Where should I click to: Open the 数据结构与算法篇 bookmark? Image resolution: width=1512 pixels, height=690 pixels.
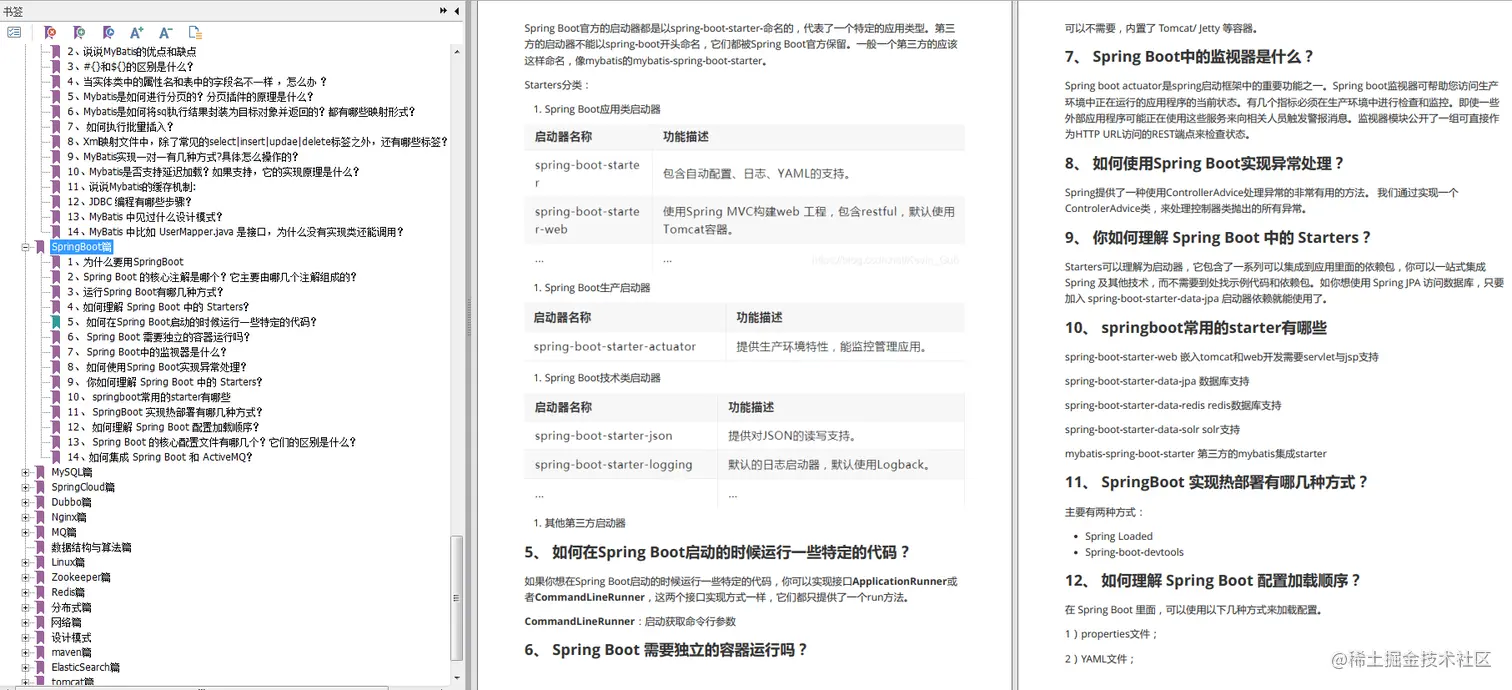93,547
